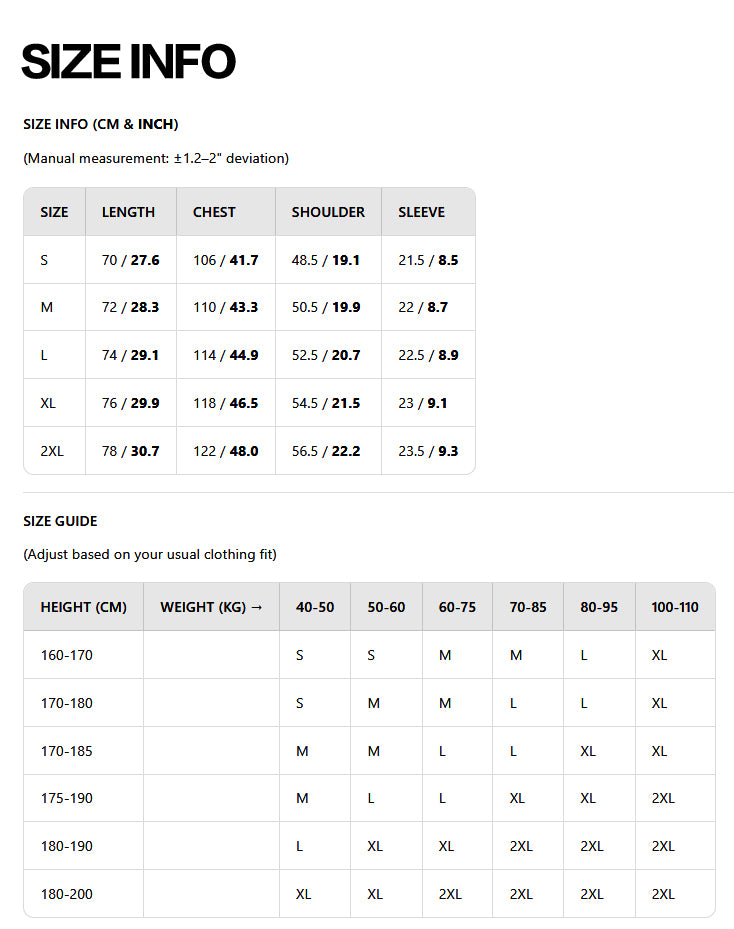Select the HEIGHT (CM) column header
The height and width of the screenshot is (929, 734).
(83, 607)
